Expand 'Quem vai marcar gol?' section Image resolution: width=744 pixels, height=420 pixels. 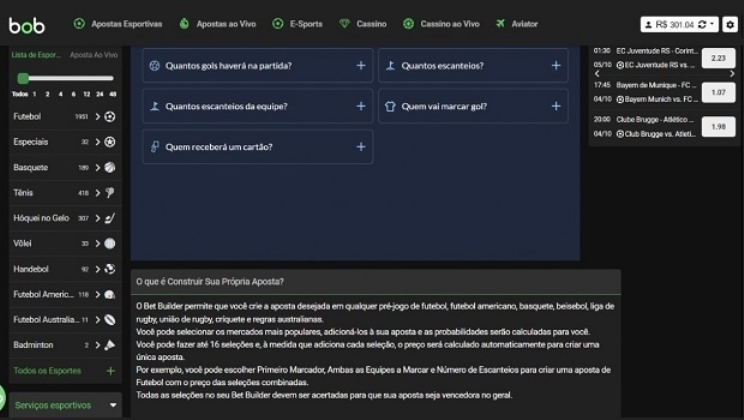(x=556, y=106)
